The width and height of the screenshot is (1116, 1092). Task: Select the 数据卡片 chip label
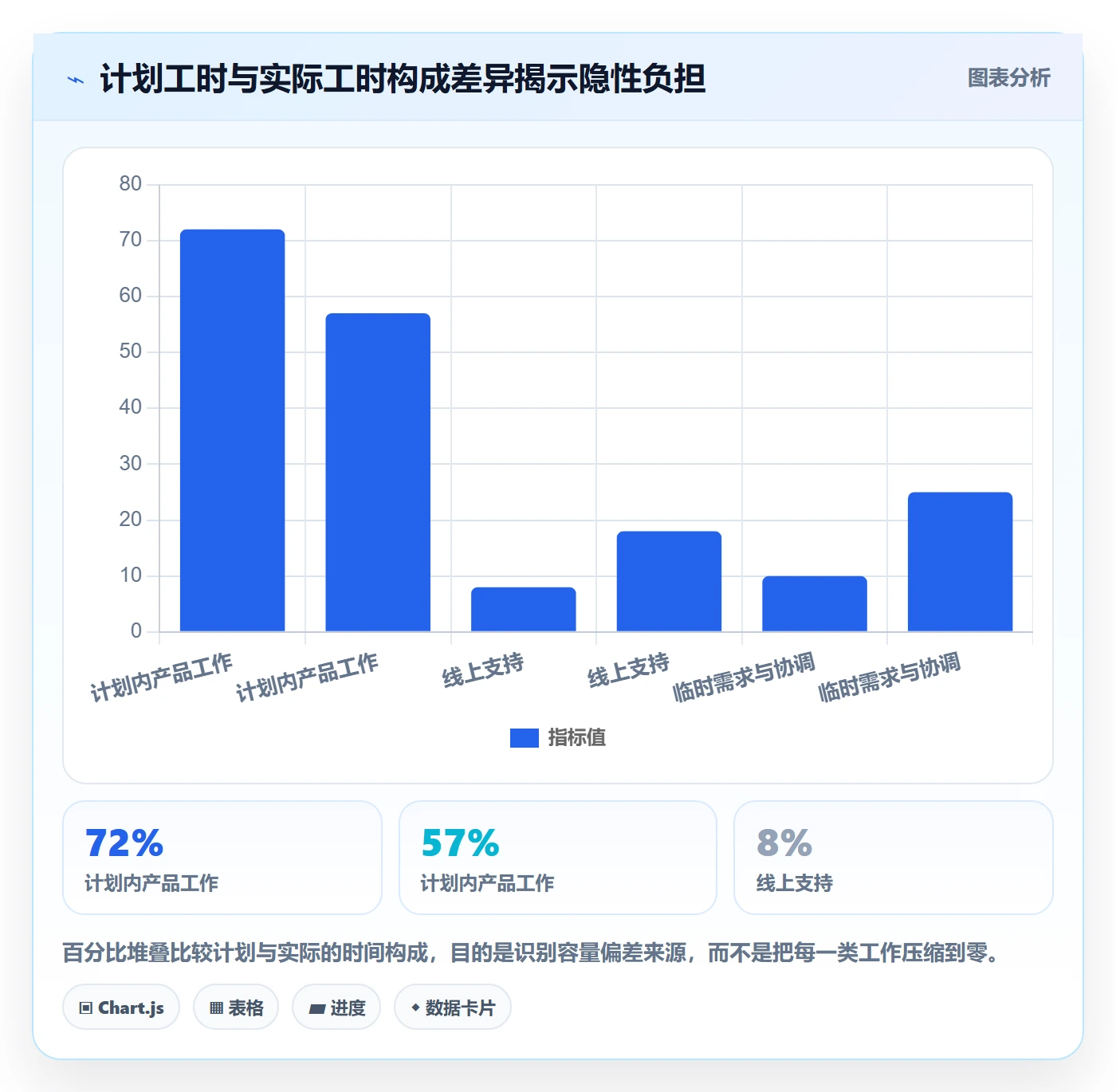(460, 1008)
